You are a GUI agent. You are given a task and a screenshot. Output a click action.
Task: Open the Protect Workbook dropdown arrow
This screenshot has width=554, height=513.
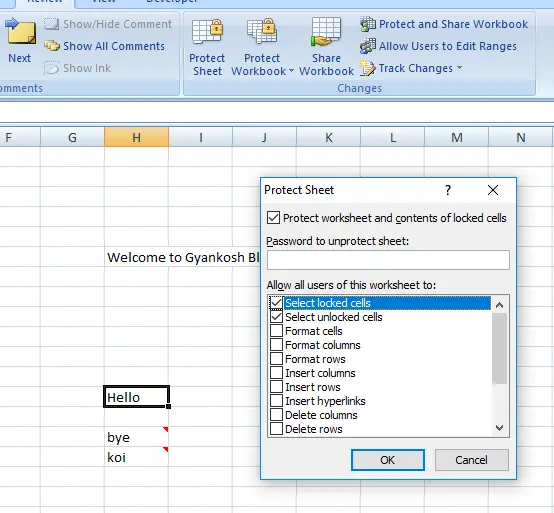coord(291,71)
